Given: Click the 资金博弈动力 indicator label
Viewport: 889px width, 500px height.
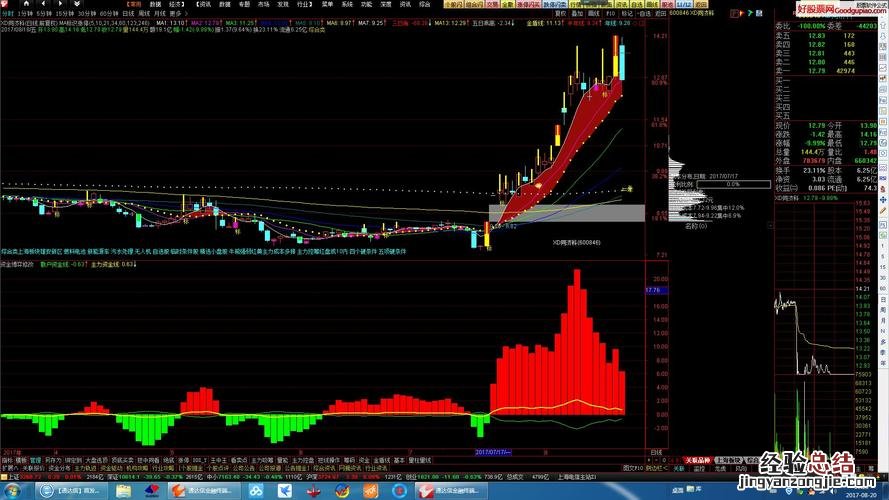Looking at the screenshot, I should (x=17, y=264).
